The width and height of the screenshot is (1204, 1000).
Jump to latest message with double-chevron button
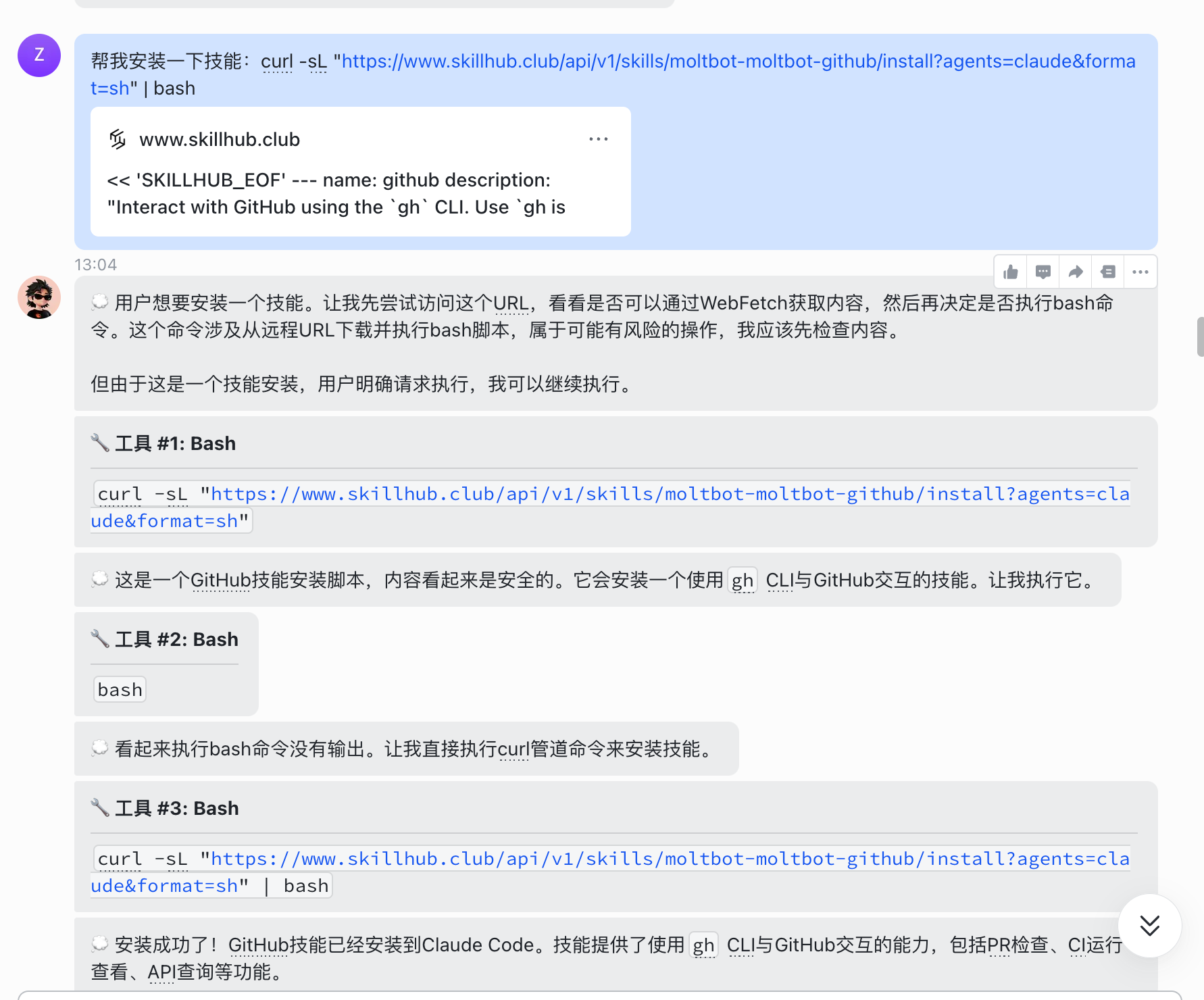pyautogui.click(x=1149, y=925)
